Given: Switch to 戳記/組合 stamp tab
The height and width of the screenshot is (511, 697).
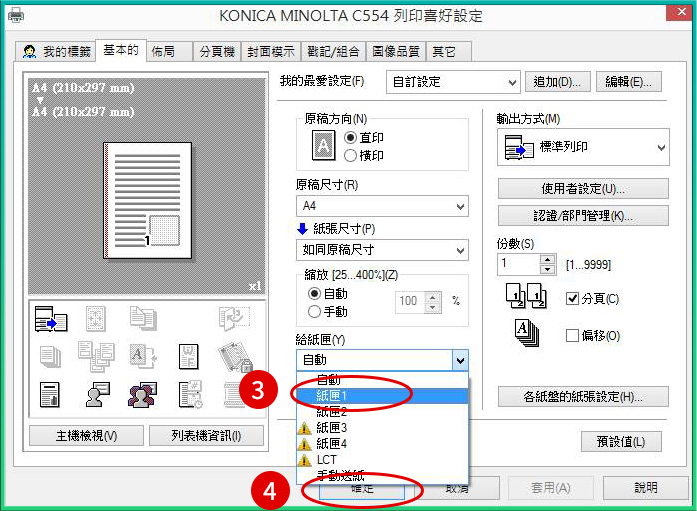Looking at the screenshot, I should point(333,52).
